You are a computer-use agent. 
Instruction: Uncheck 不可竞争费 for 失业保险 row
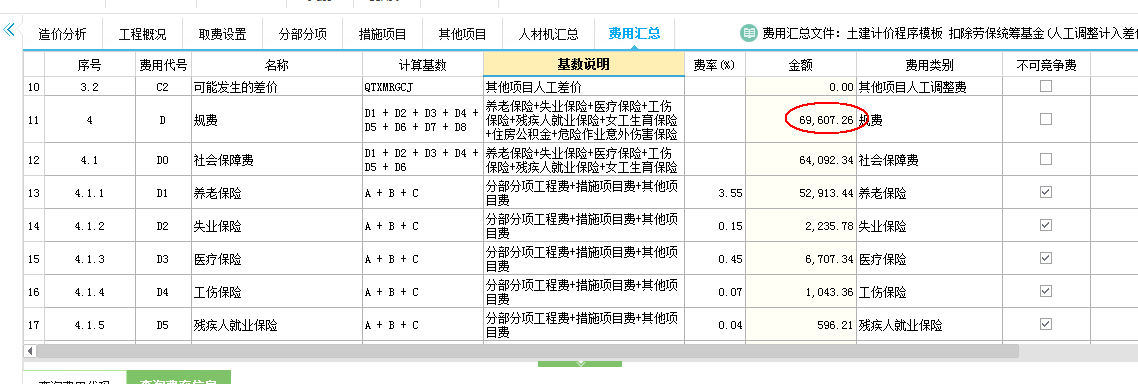(x=1046, y=225)
